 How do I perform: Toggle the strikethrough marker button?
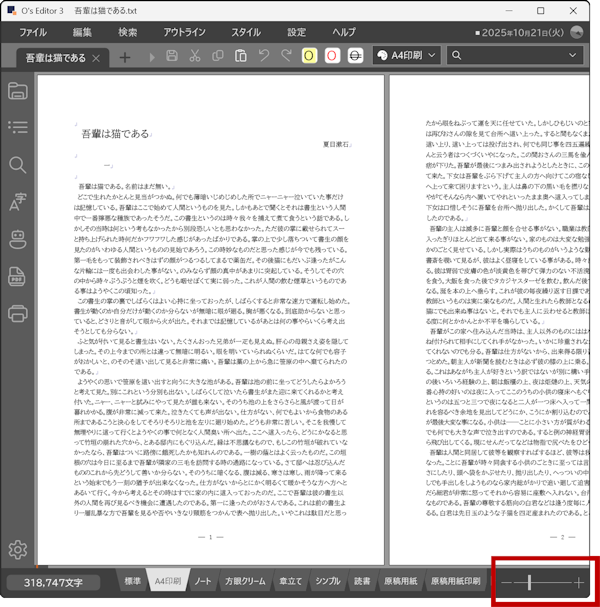[x=355, y=57]
